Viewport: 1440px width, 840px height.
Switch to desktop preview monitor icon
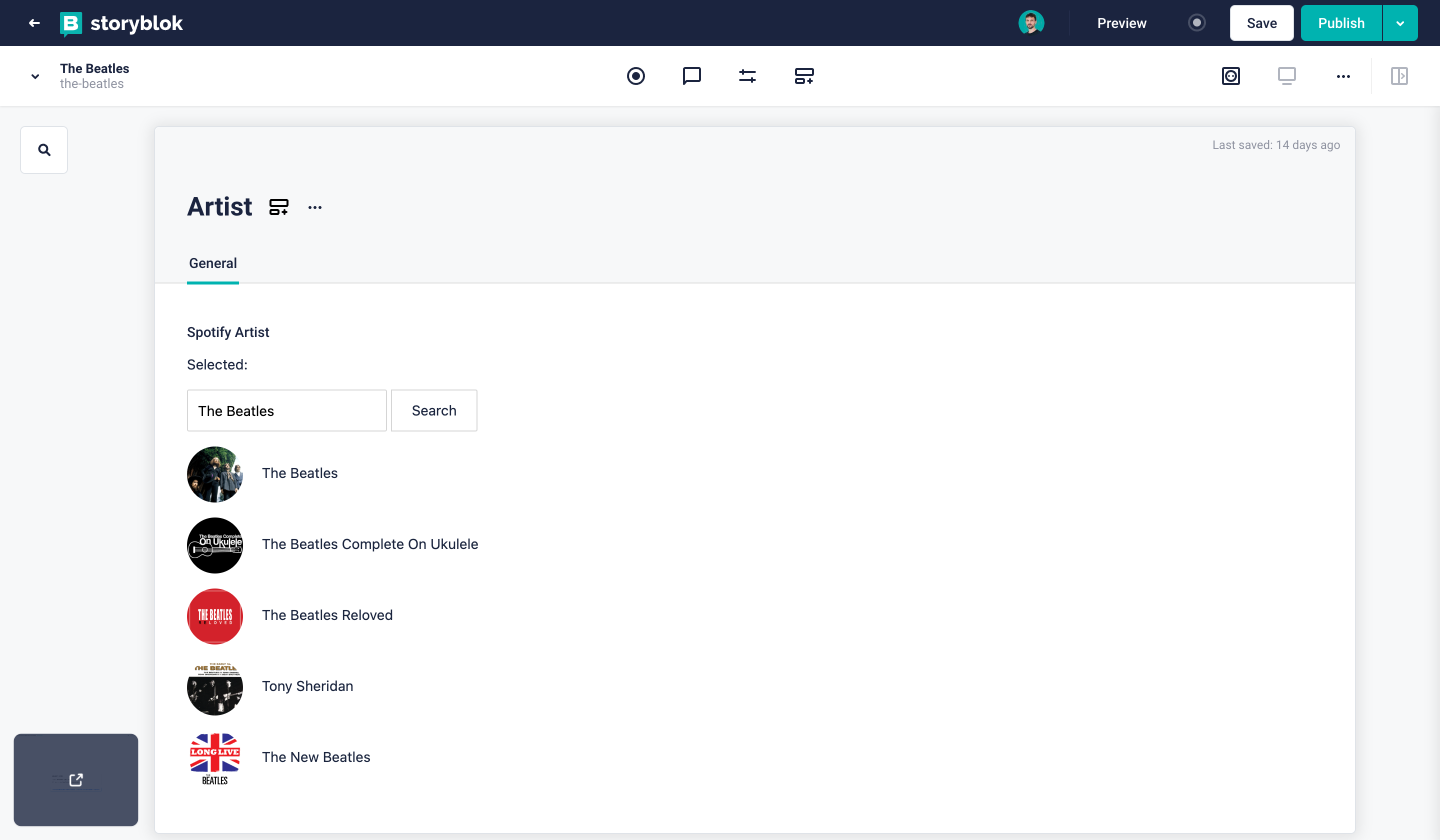point(1286,76)
